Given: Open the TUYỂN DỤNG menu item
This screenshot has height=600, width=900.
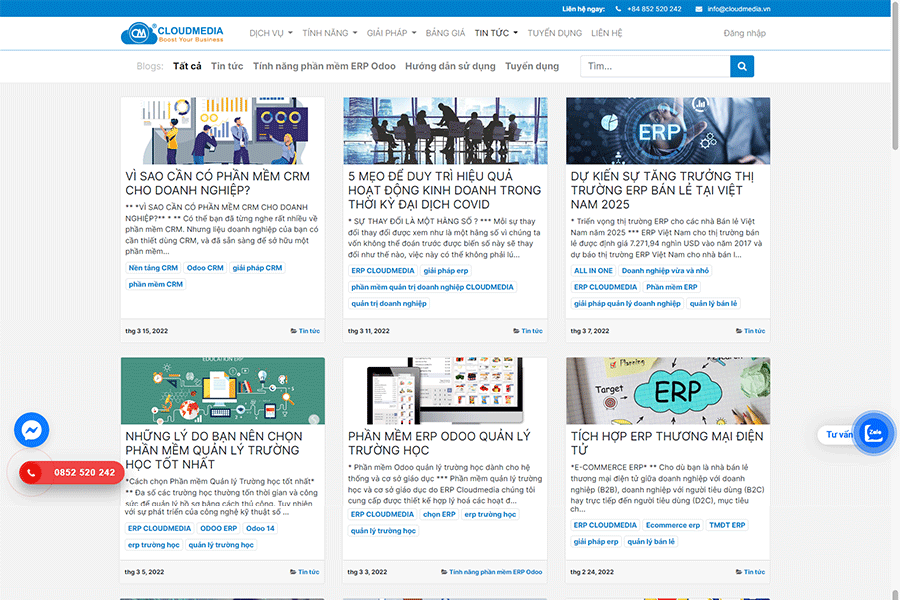Looking at the screenshot, I should click(x=554, y=33).
